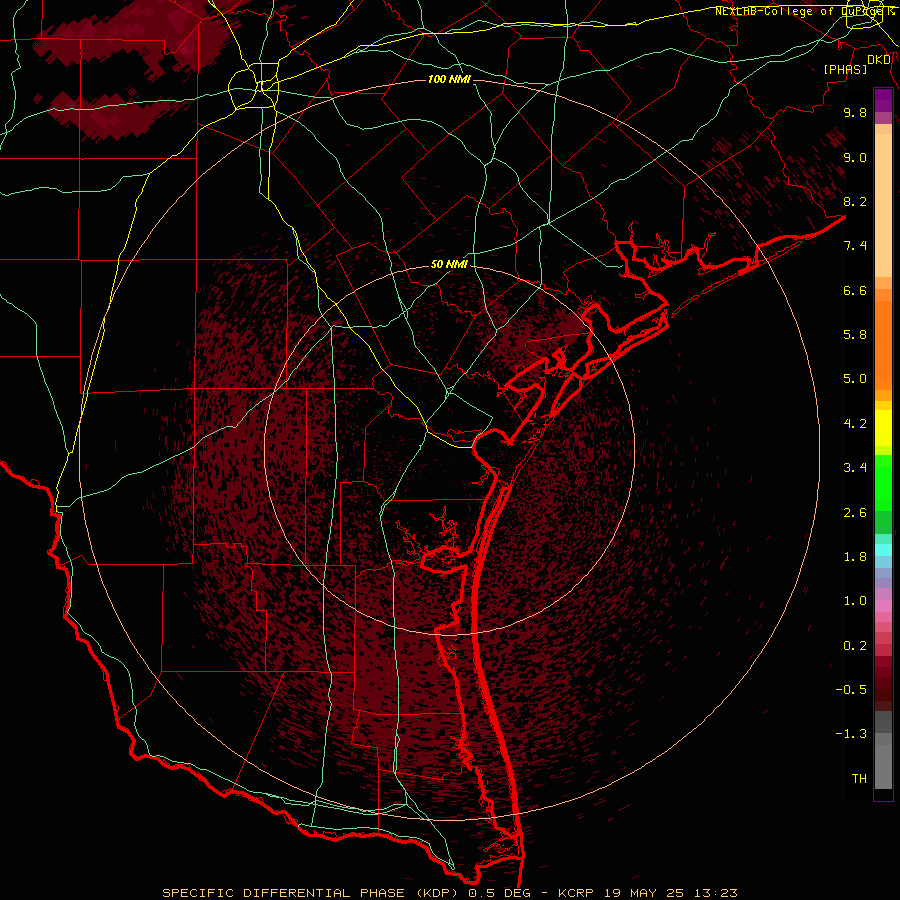Click the bright green band of the color bar
The height and width of the screenshot is (900, 900).
(883, 483)
